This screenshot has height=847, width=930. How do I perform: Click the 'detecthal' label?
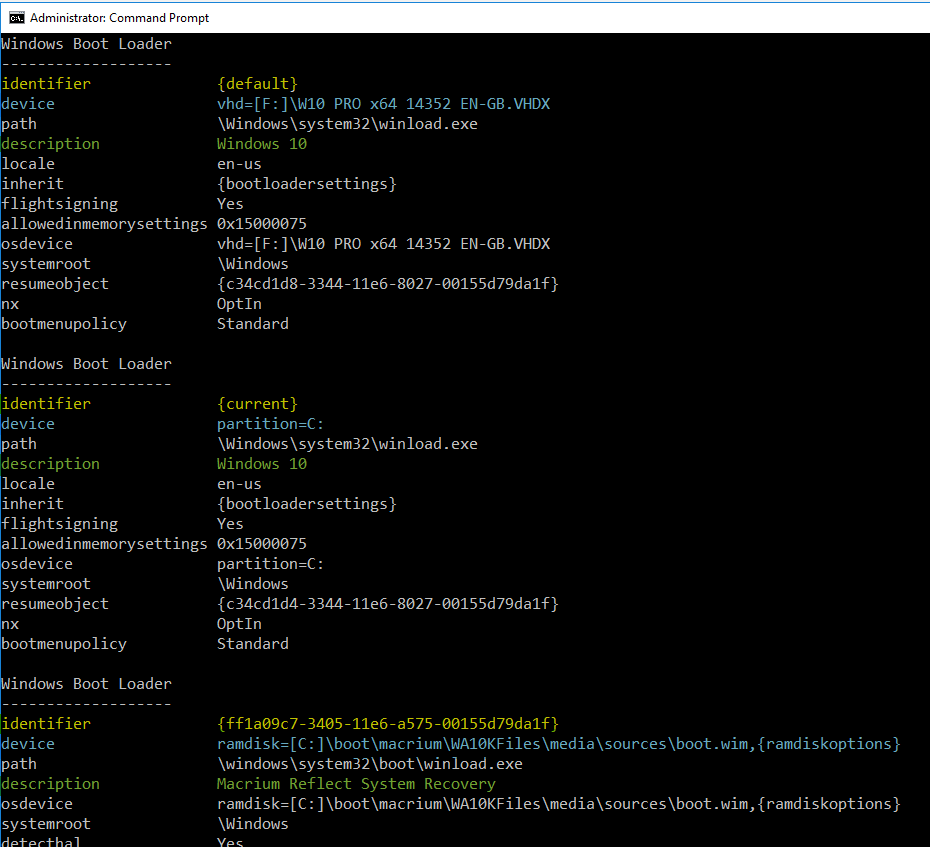coord(41,842)
